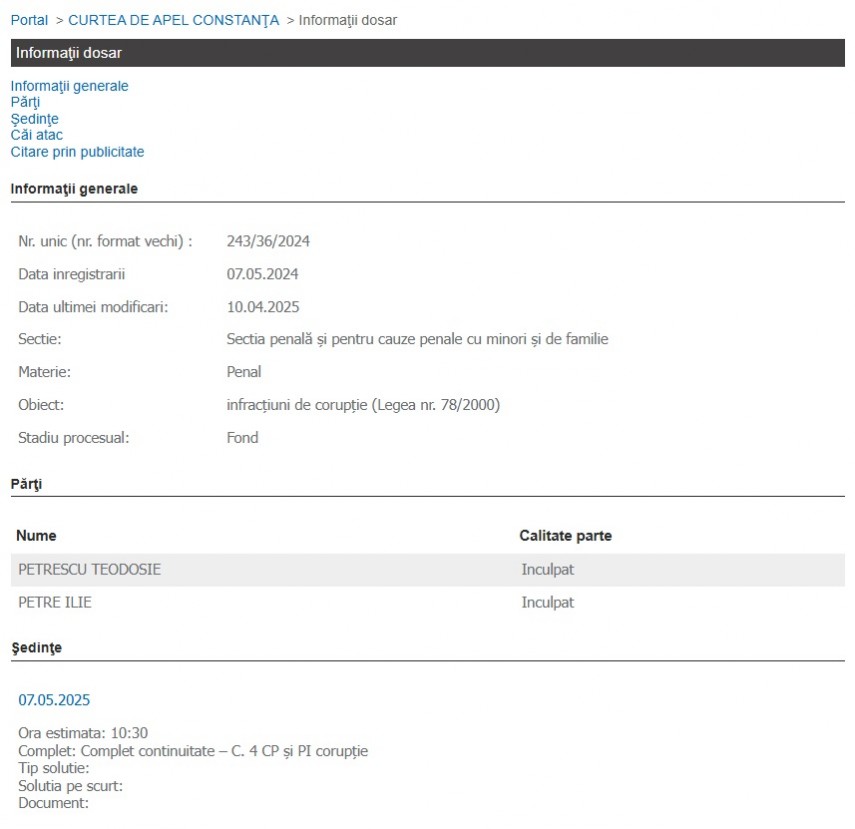Select party row PETRESCU TEODOSIE

[x=428, y=569]
